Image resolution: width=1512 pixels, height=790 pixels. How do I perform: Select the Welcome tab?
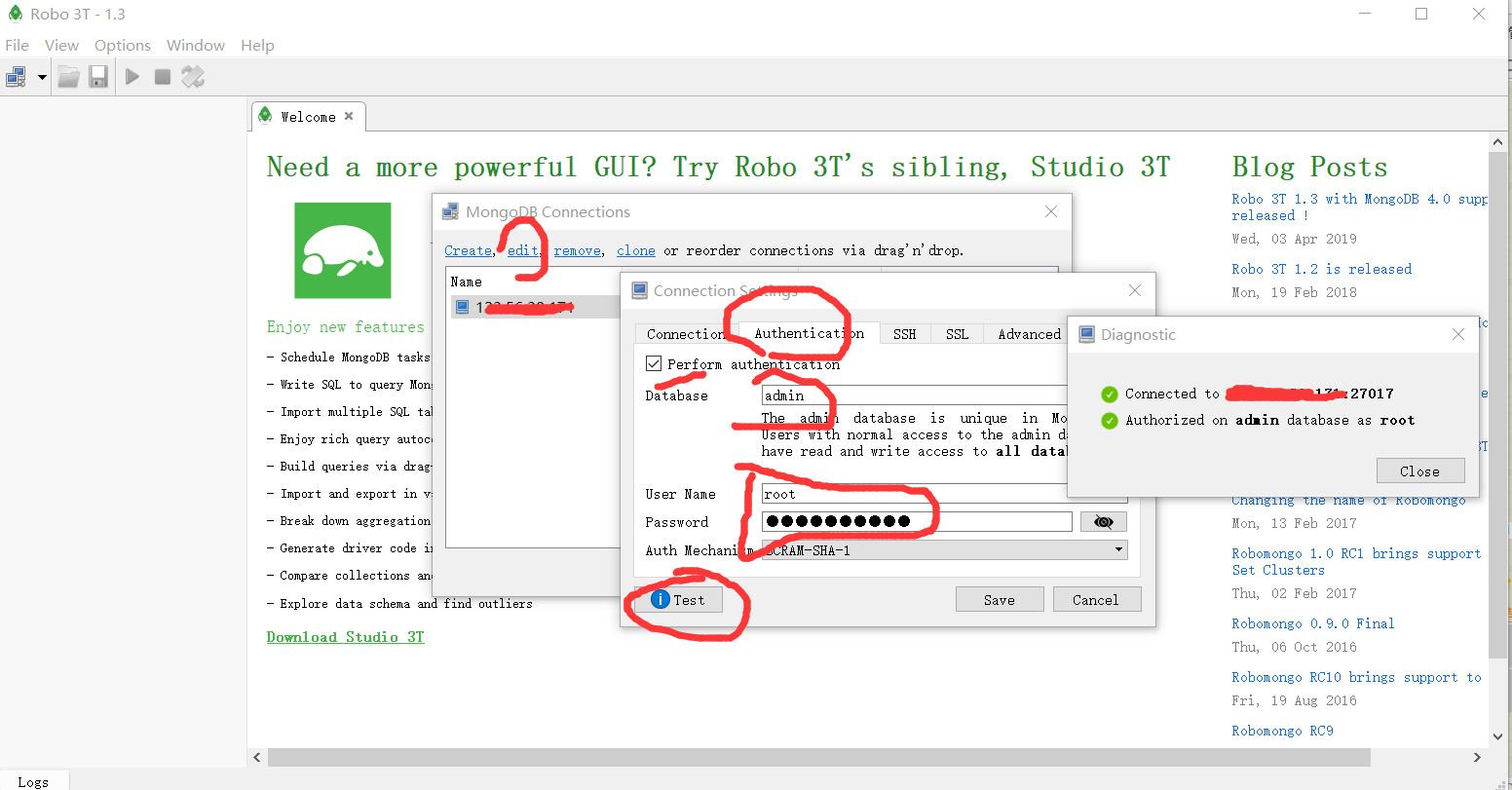308,116
